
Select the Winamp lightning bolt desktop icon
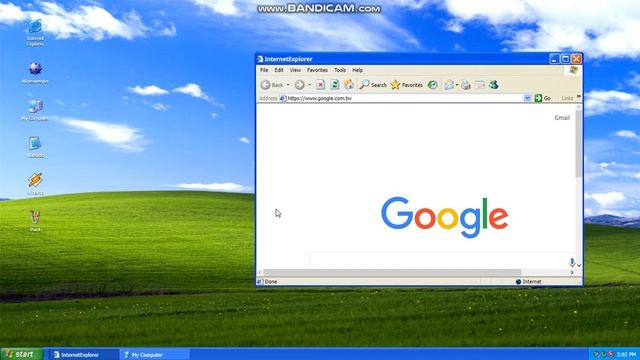click(x=35, y=184)
